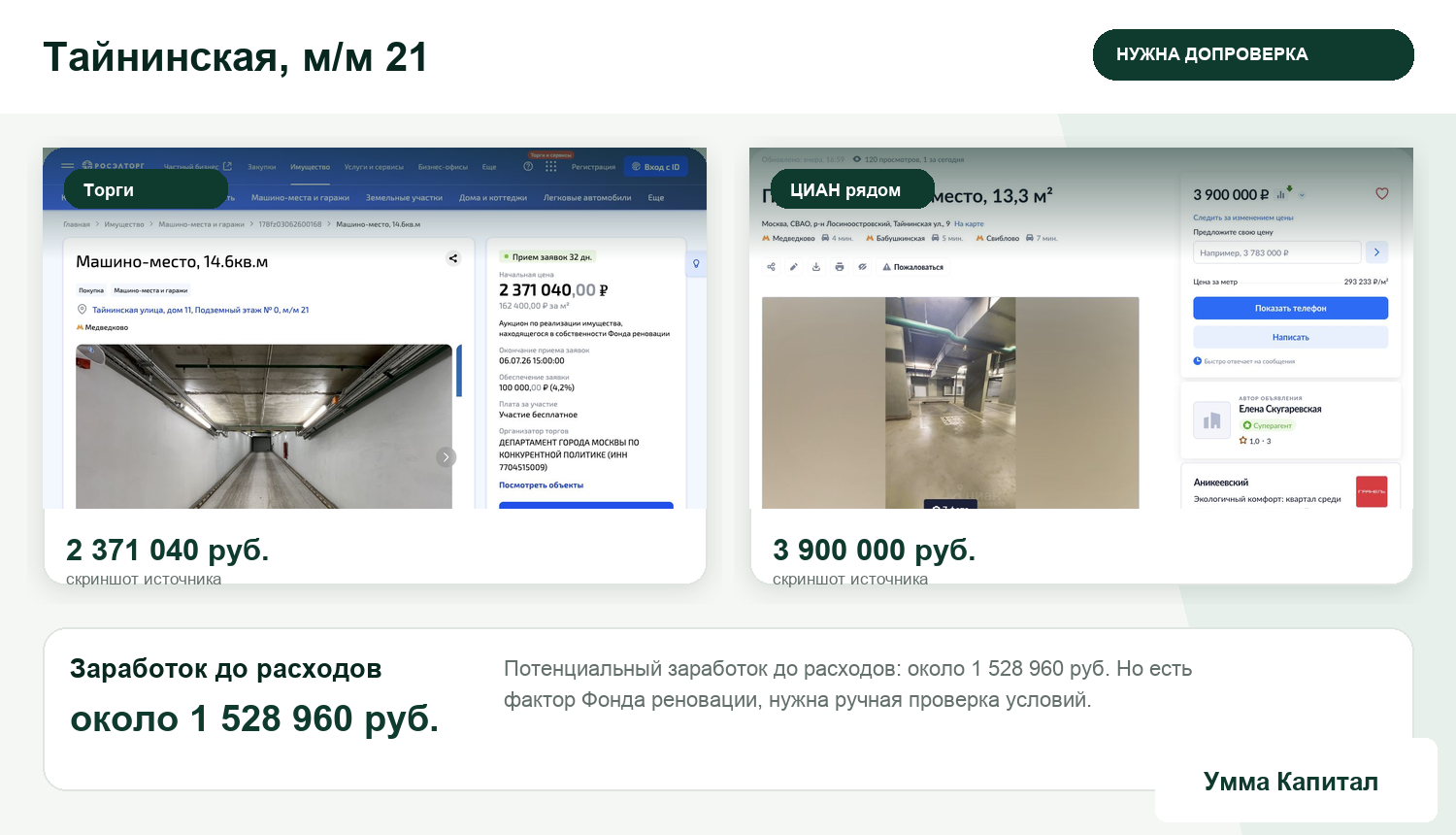Click the share icon beside Машино-место, 14.6кв.м

tap(452, 258)
